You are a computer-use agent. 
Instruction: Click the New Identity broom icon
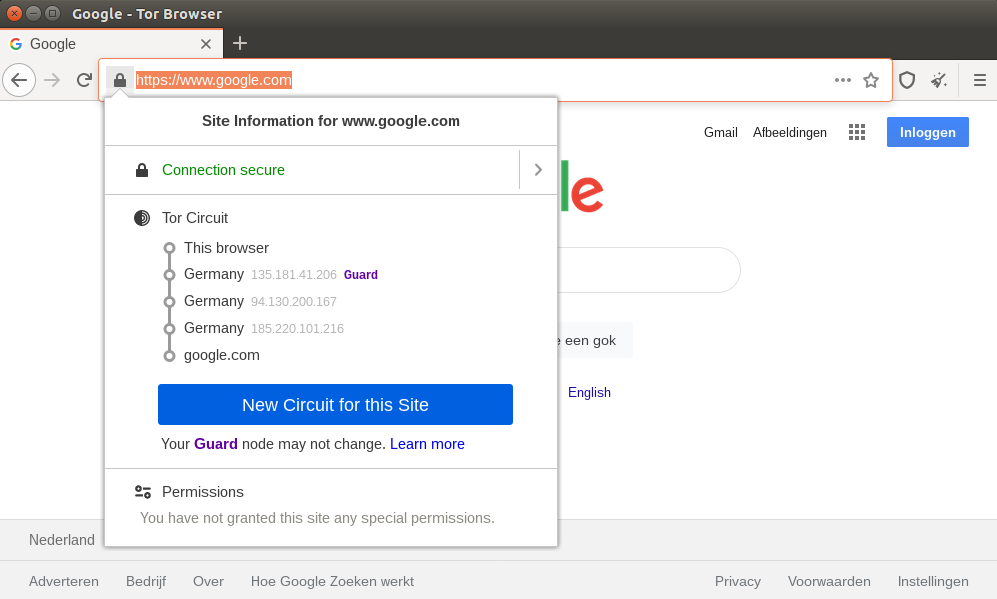(939, 80)
